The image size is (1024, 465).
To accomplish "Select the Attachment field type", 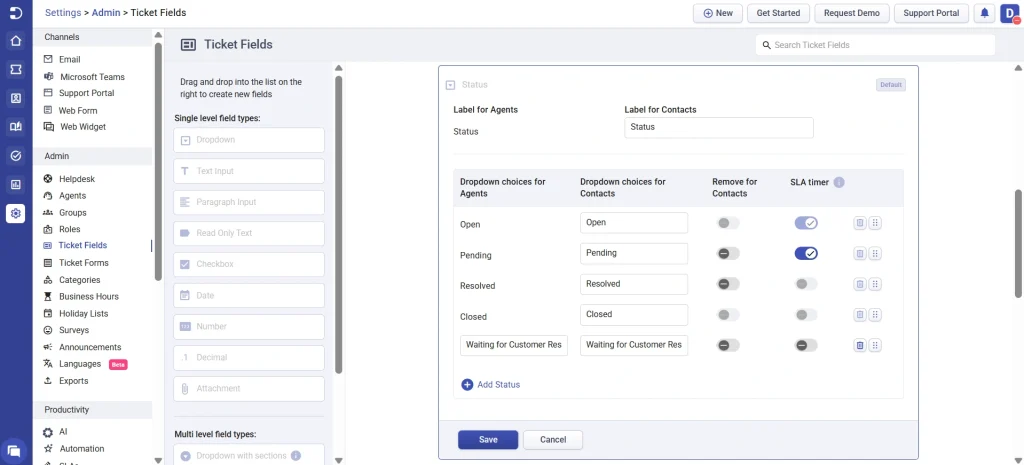I will click(249, 389).
